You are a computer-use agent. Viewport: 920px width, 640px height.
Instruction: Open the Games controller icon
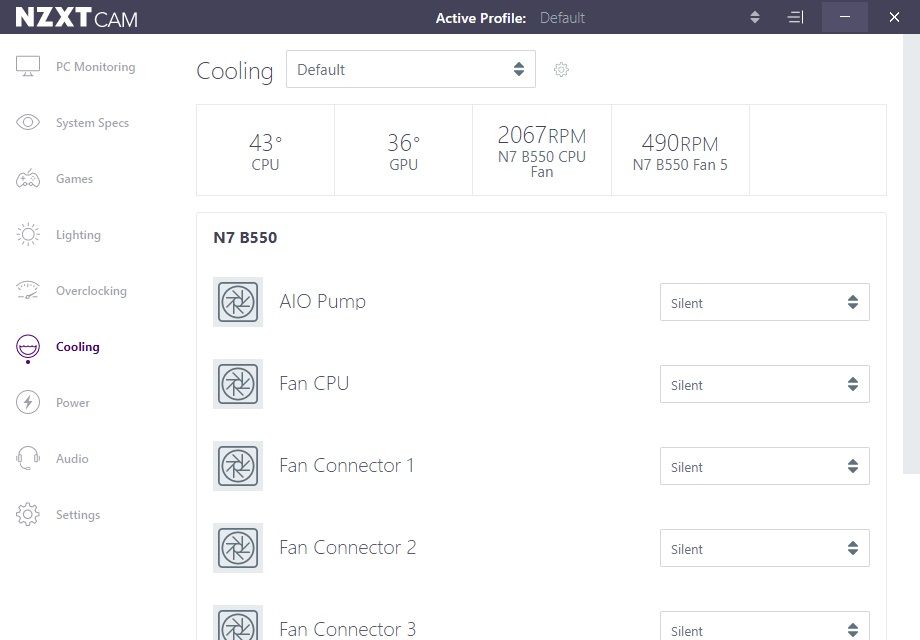[28, 178]
